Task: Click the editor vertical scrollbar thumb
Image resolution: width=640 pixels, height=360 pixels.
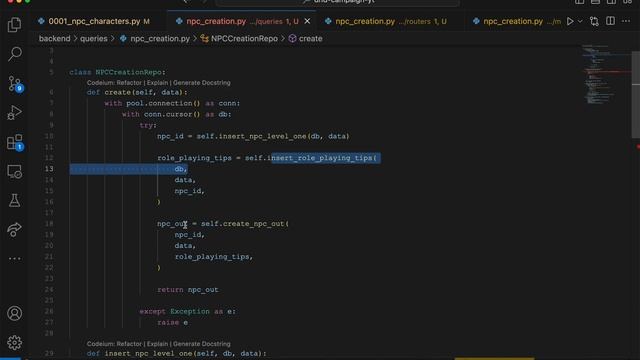Action: (x=636, y=94)
